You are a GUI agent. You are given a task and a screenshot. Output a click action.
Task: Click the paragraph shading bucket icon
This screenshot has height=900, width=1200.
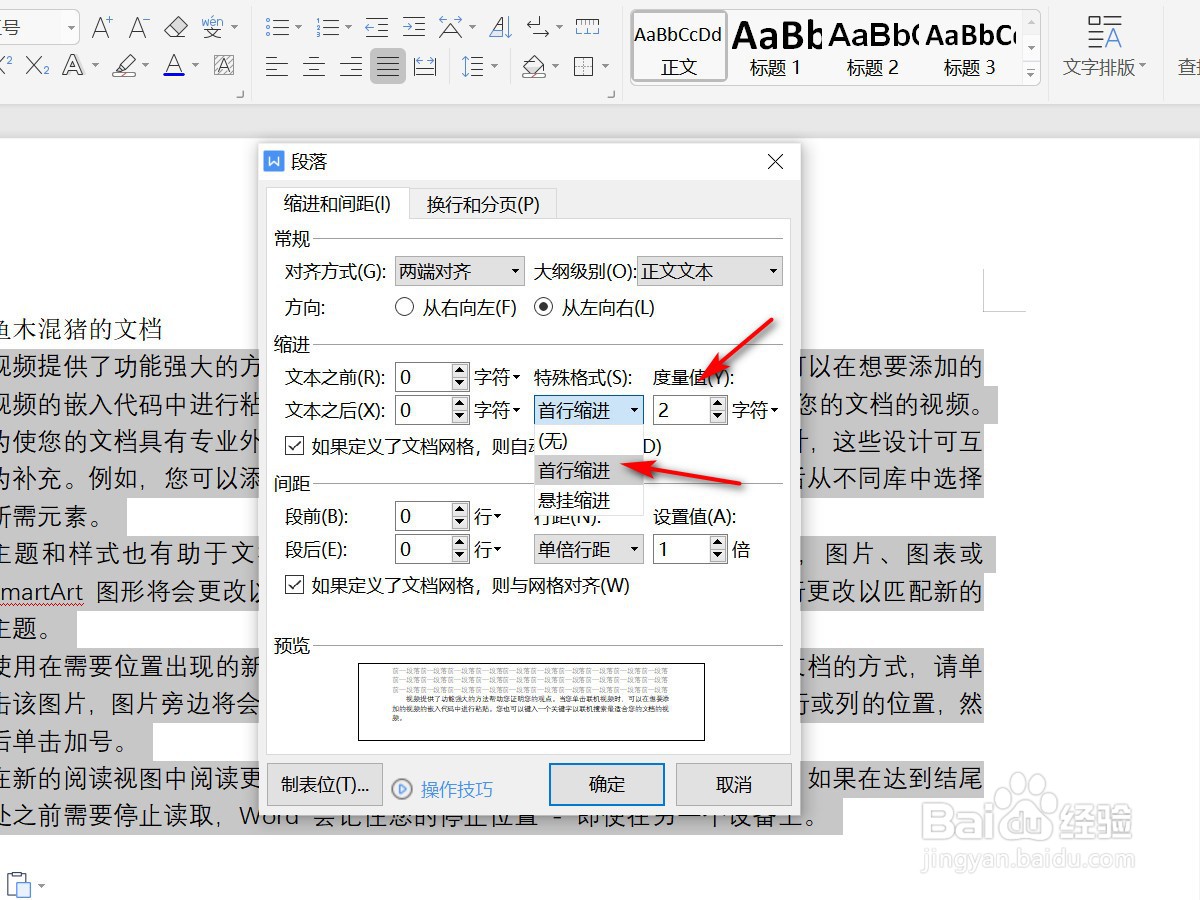pos(533,67)
